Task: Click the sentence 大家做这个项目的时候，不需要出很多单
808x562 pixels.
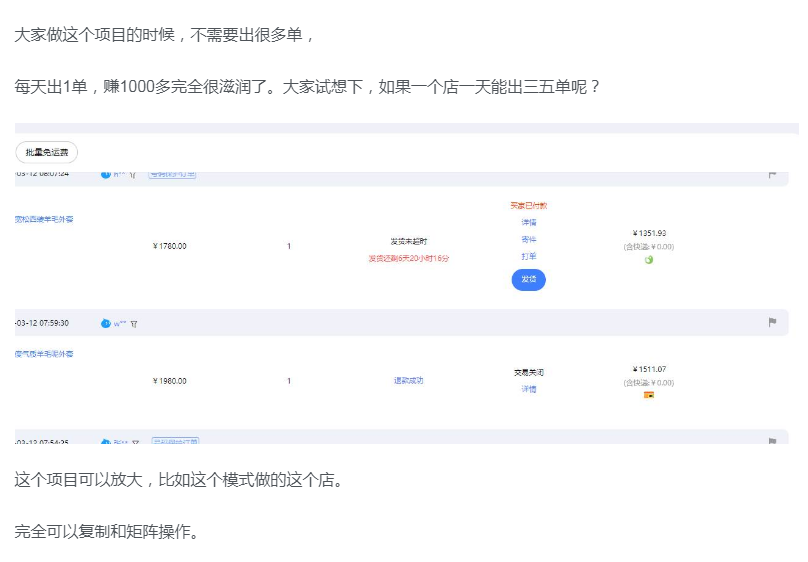Action: [x=164, y=35]
